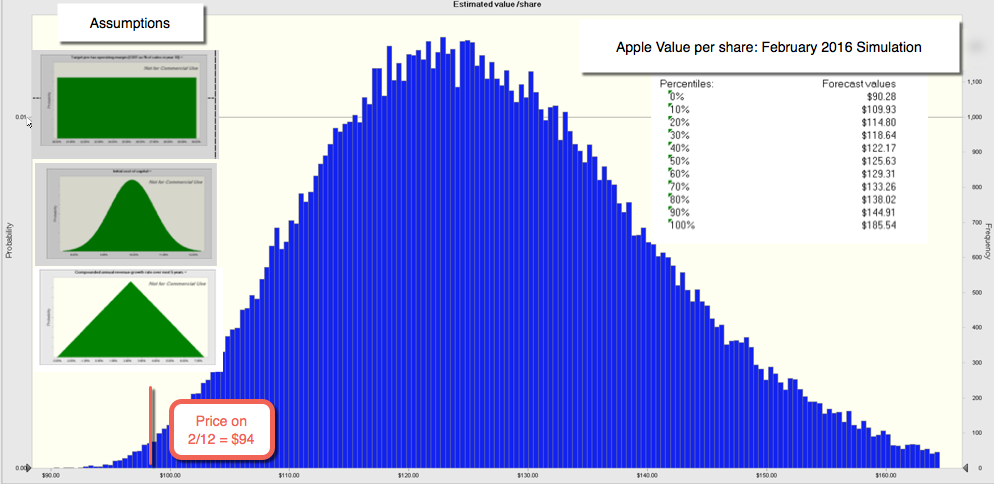Click the $118.64 forecast value
This screenshot has height=484, width=994.
point(879,135)
